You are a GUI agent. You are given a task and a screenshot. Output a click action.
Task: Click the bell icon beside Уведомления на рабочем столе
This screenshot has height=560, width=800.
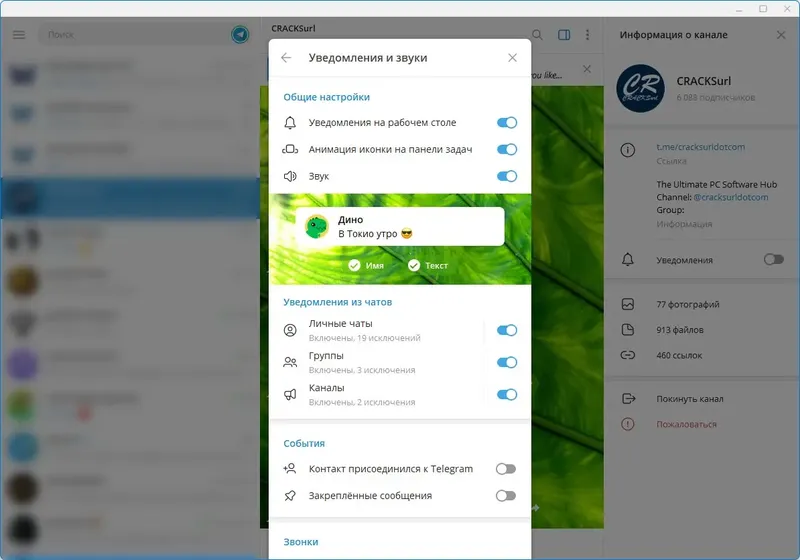tap(290, 122)
